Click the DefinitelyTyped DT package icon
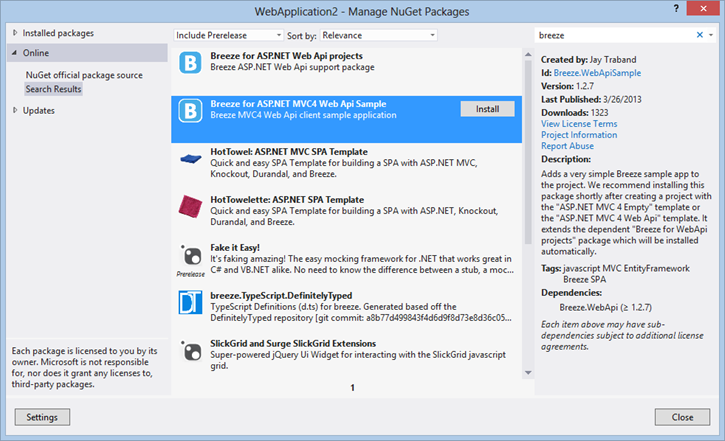The image size is (725, 441). click(190, 302)
